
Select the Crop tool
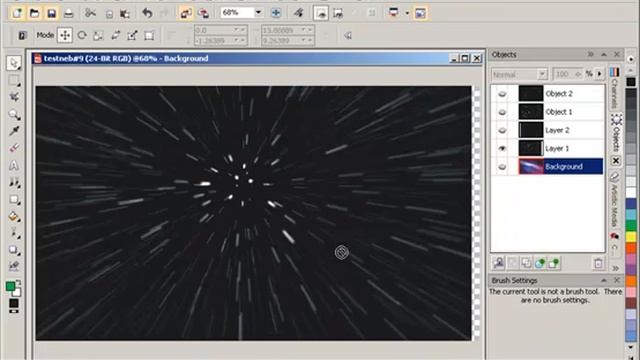click(x=14, y=97)
